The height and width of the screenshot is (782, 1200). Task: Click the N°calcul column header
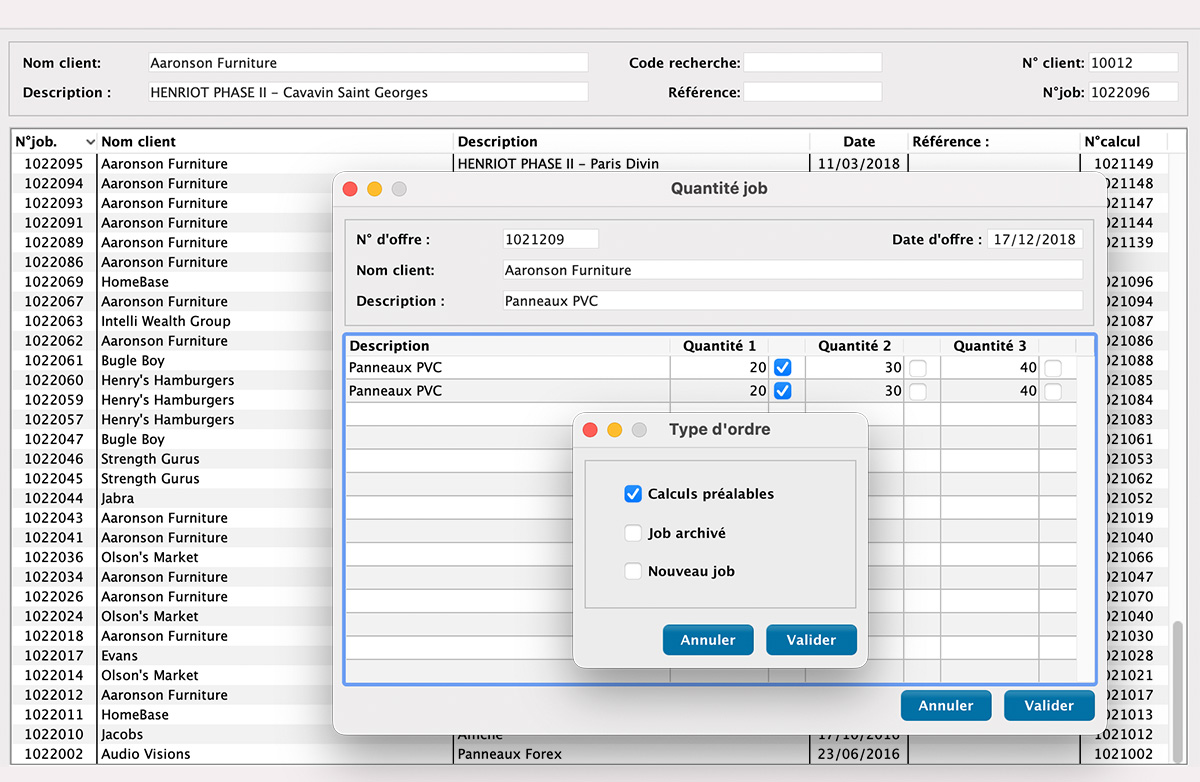1112,142
